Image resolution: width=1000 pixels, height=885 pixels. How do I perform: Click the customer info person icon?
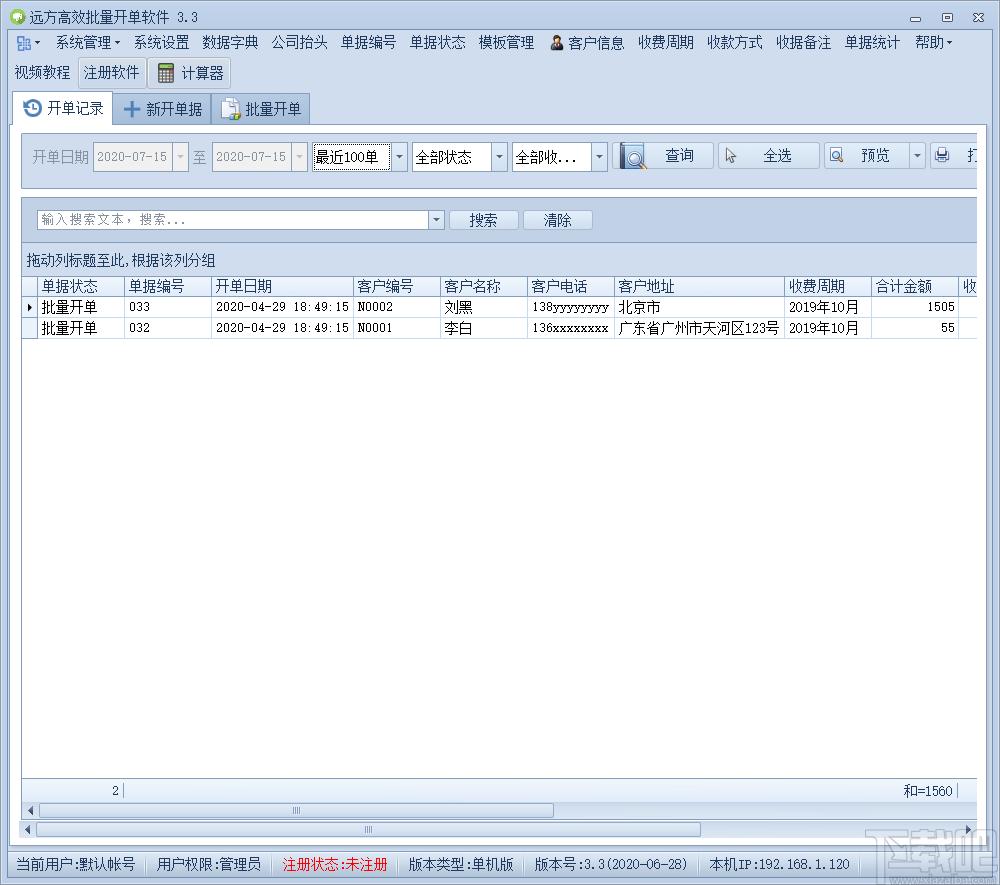pyautogui.click(x=556, y=43)
